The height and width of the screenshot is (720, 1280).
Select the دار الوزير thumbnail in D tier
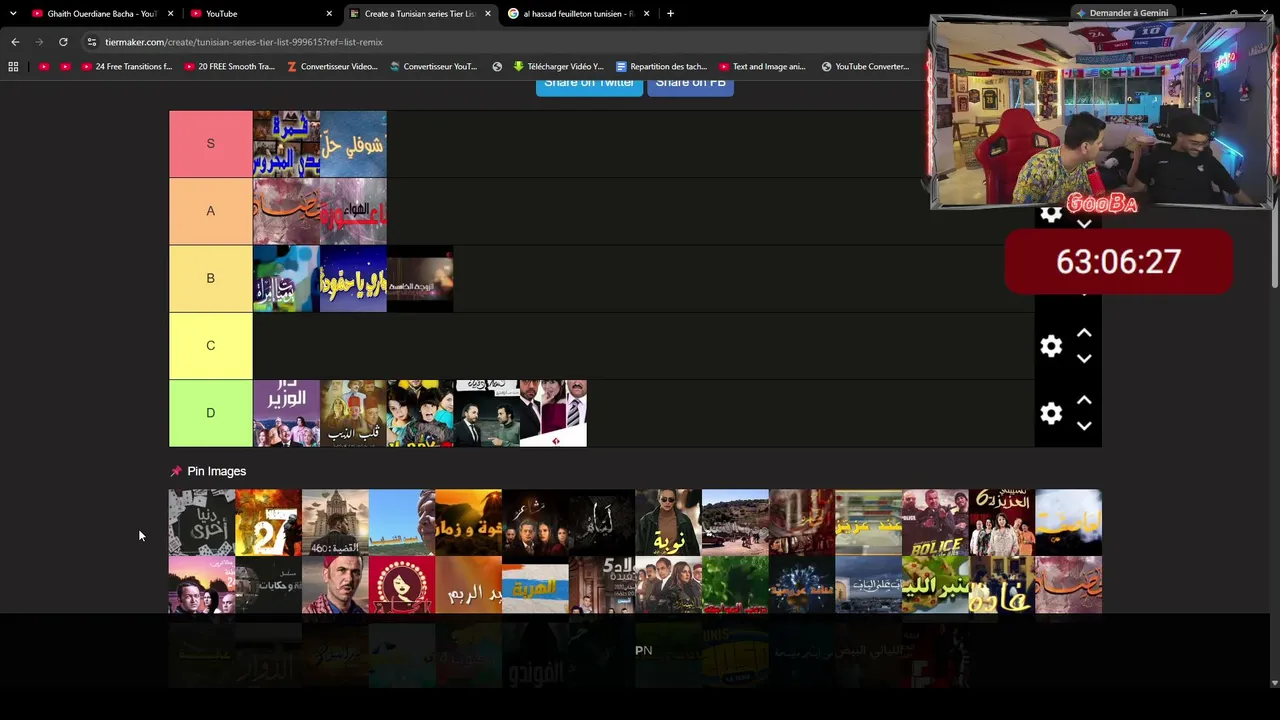[286, 413]
